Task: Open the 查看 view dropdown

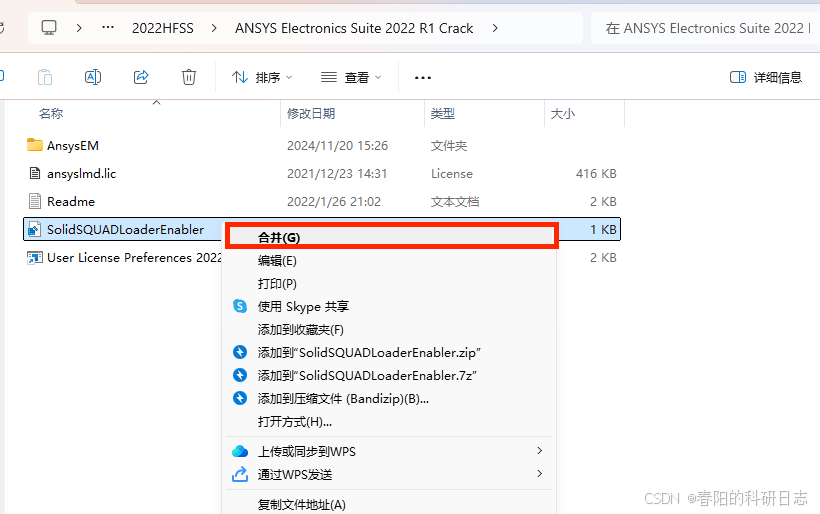Action: tap(351, 77)
